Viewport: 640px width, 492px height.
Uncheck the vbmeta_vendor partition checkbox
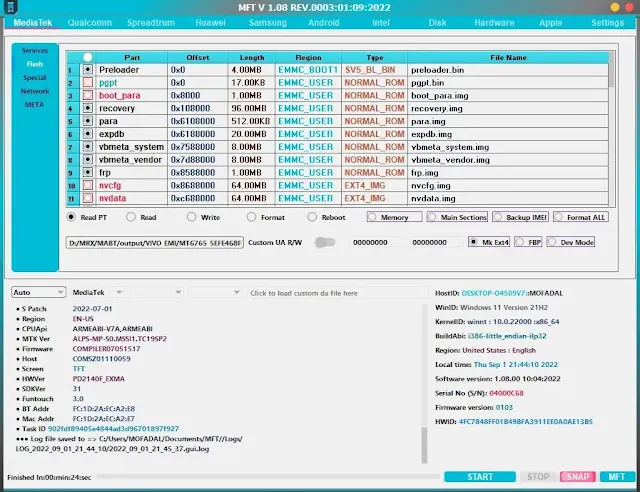click(87, 160)
